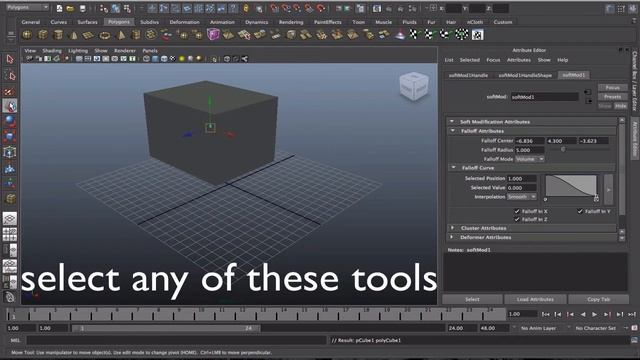
Task: Uncheck Falloff In X checkbox
Action: pyautogui.click(x=517, y=211)
